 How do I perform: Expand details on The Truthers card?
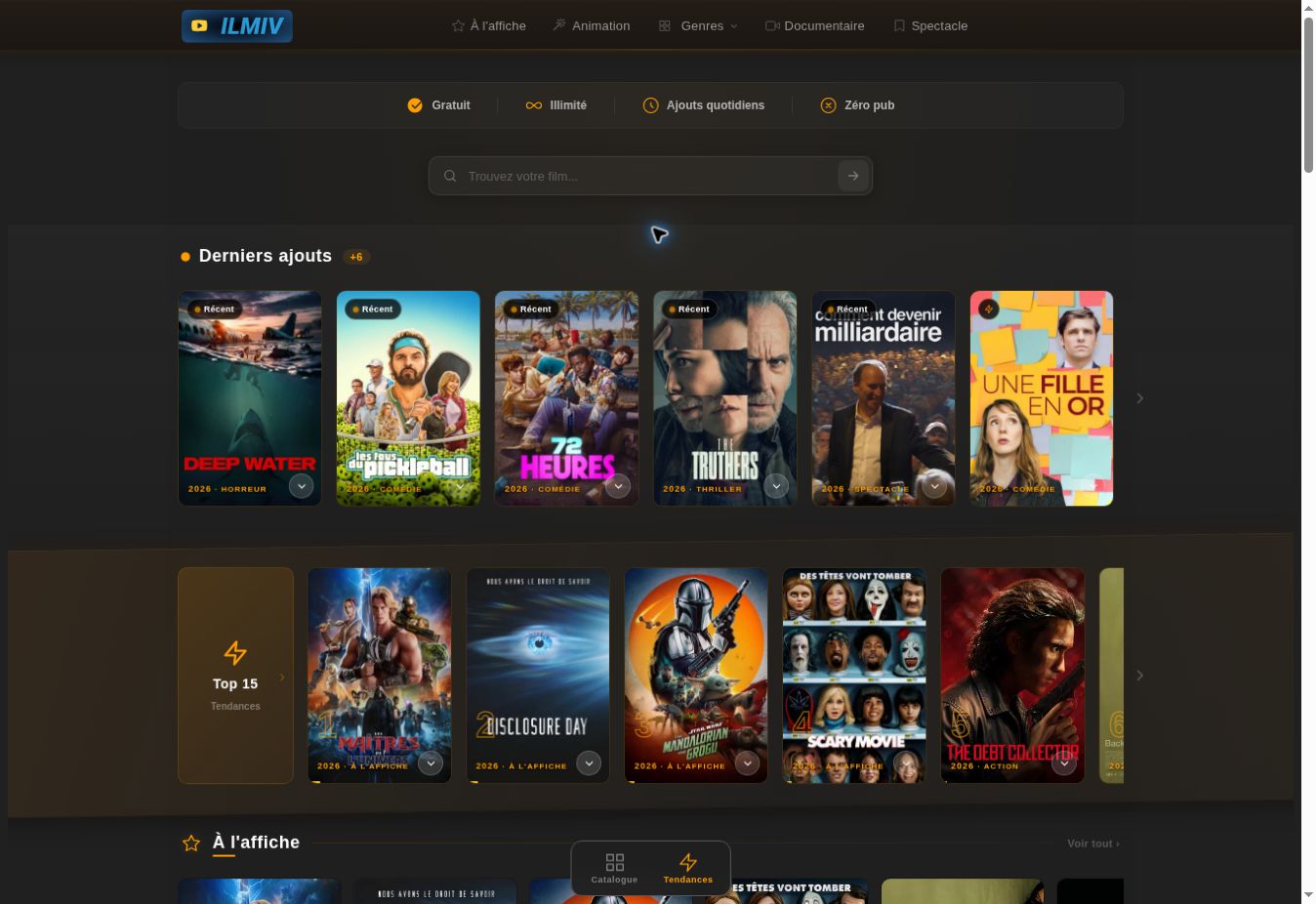coord(776,486)
